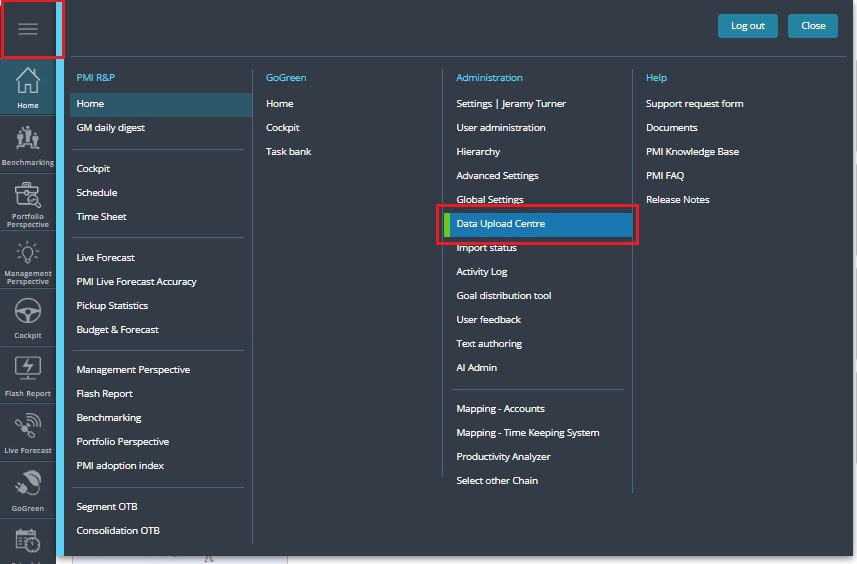
Task: Open Data Upload Centre
Action: coord(538,224)
